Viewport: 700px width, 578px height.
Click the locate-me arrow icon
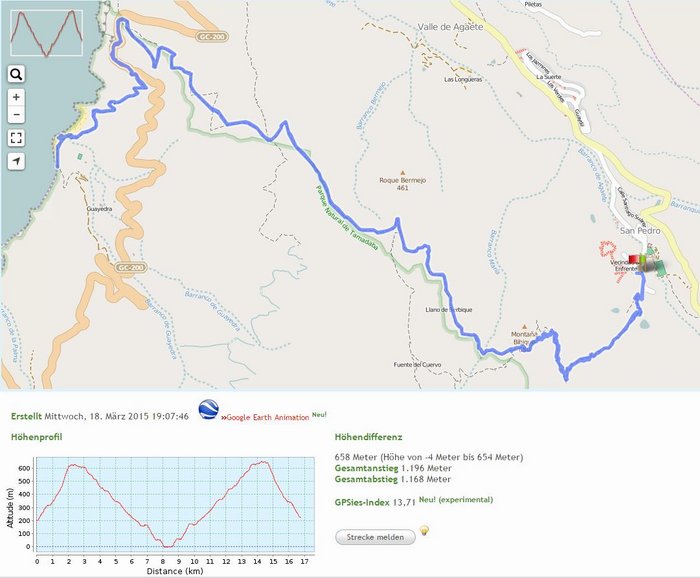coord(16,161)
